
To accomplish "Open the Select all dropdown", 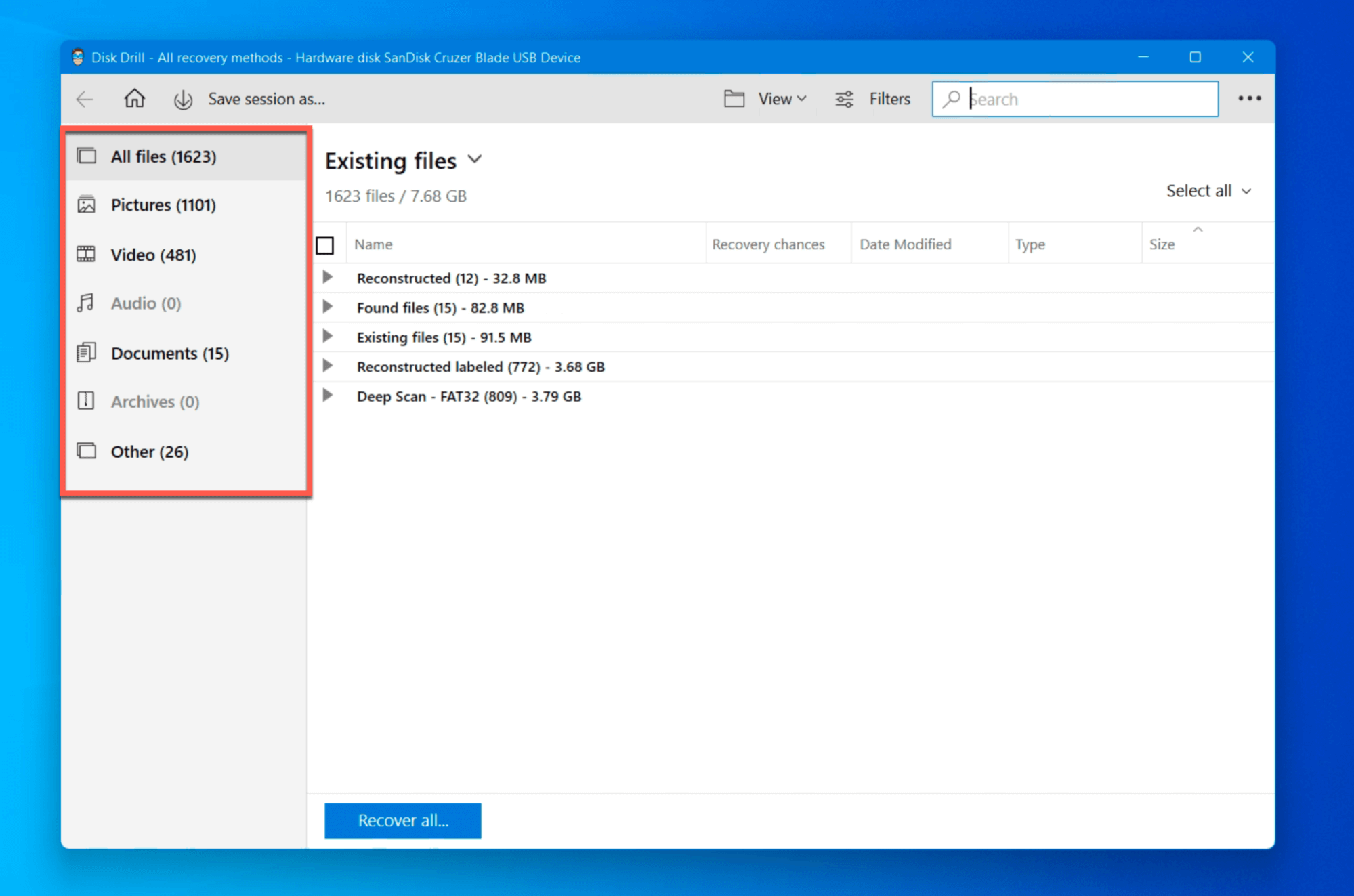I will (1209, 191).
